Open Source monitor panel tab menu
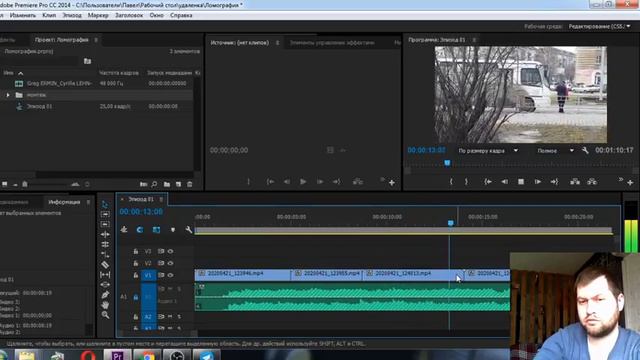The height and width of the screenshot is (360, 640). click(277, 43)
